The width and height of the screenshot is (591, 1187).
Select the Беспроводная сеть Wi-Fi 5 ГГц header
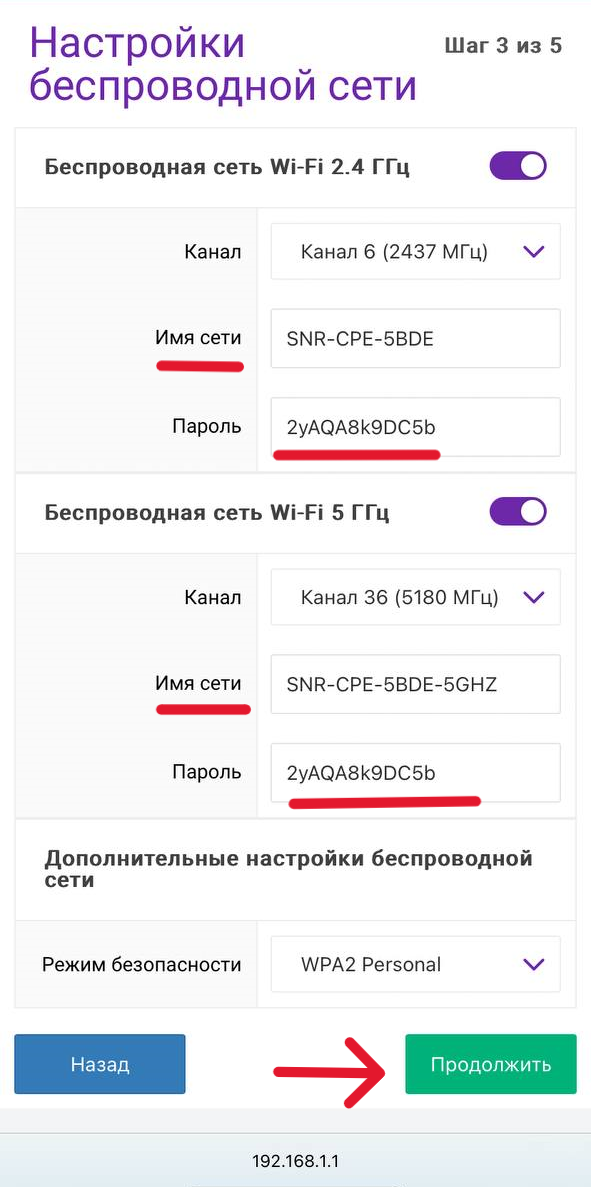pos(217,512)
